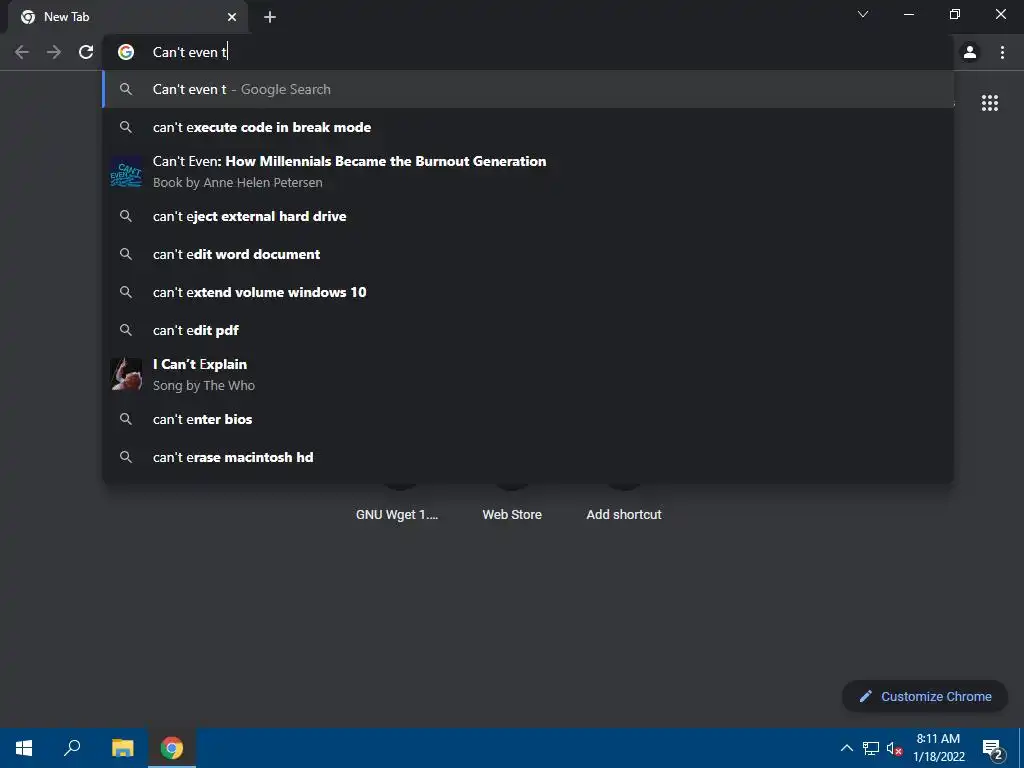1024x768 pixels.
Task: Click the Forward navigation arrow
Action: coord(54,52)
